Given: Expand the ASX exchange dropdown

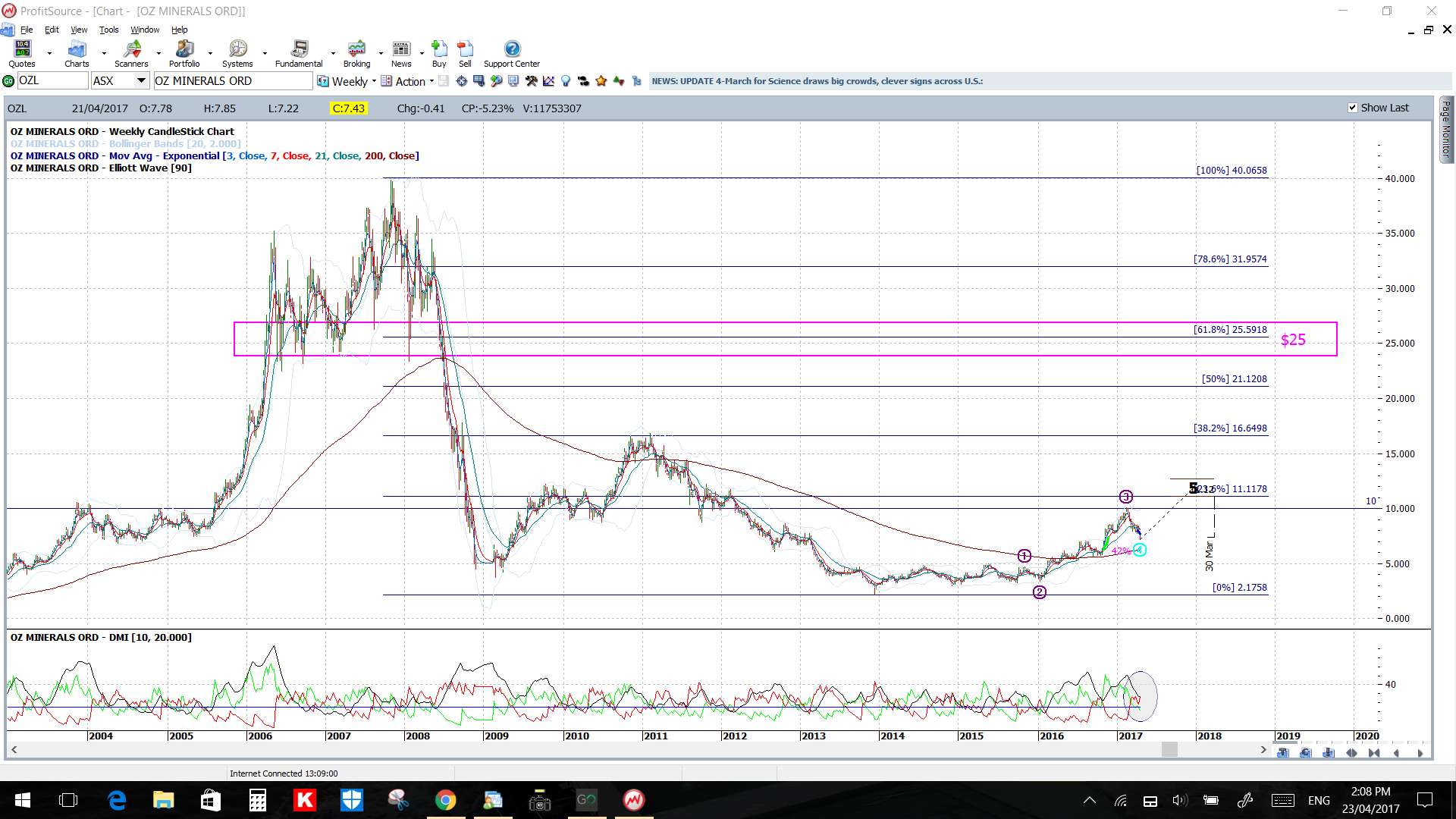Looking at the screenshot, I should [141, 80].
